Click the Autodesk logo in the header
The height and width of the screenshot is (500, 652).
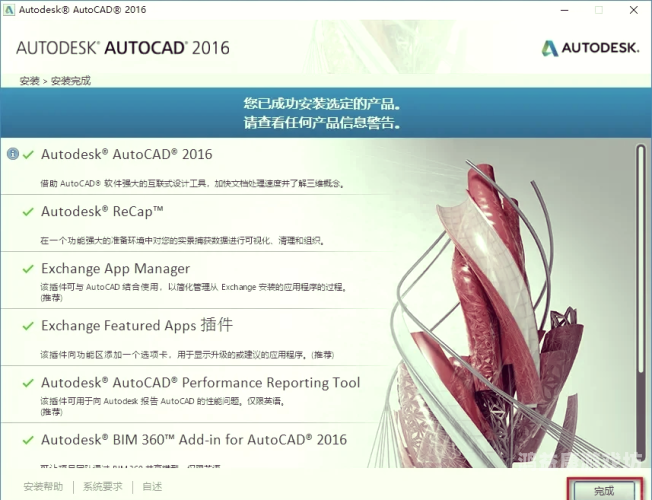click(x=589, y=48)
